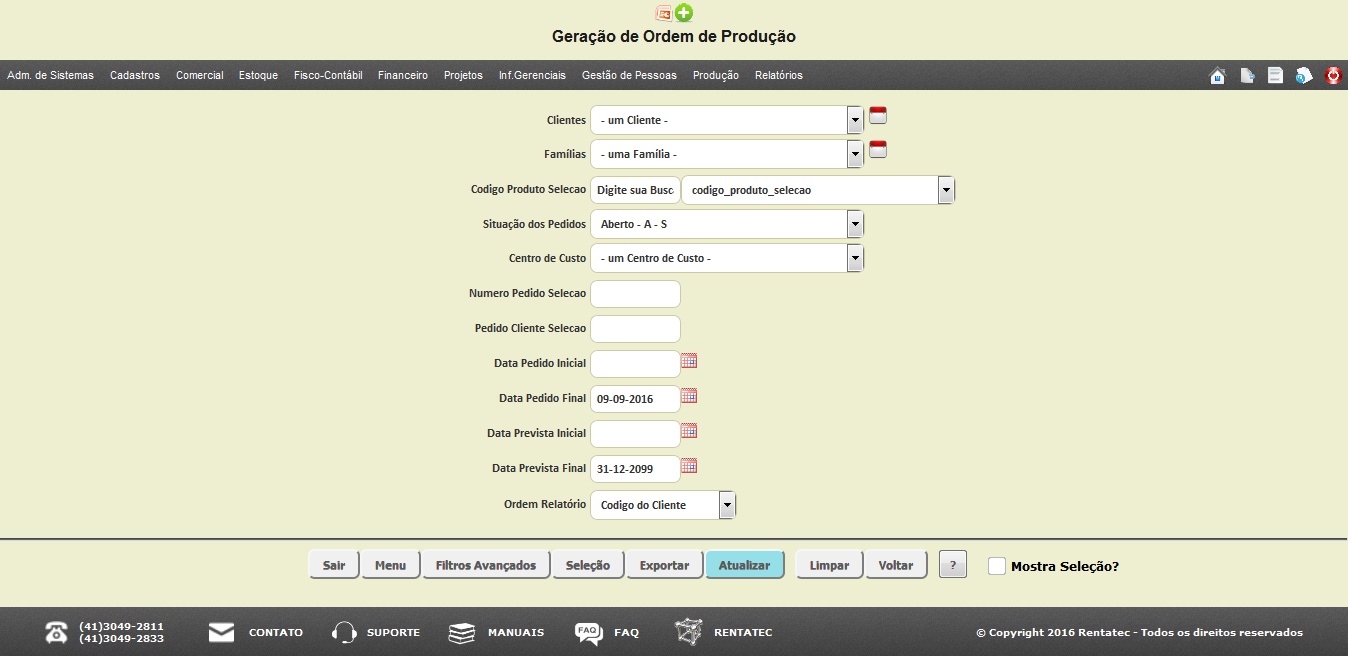Click the red icon beside Clientes dropdown
The image size is (1348, 656).
point(878,115)
